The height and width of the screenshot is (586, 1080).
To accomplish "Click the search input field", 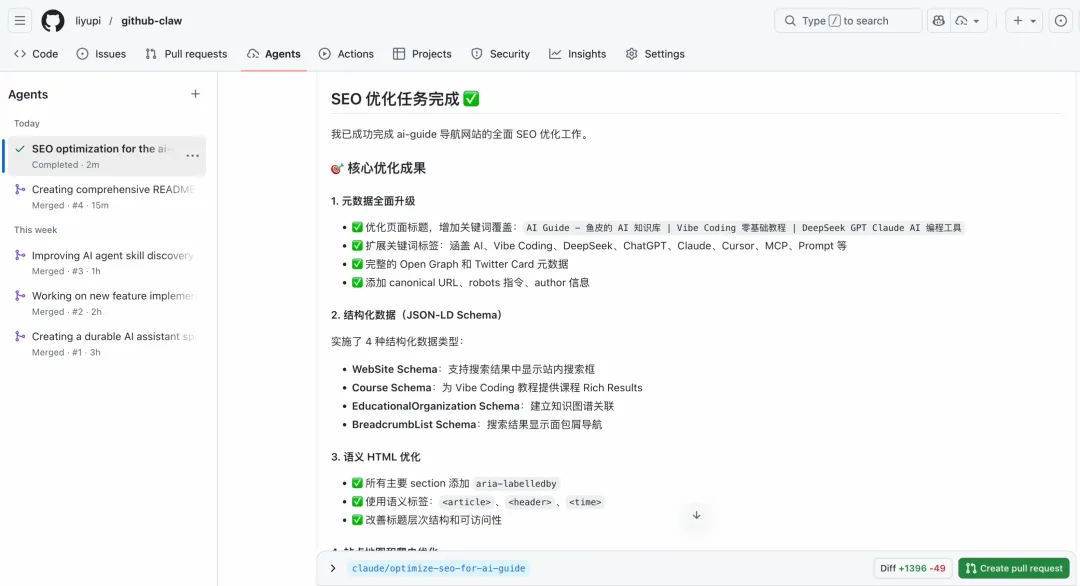I will (x=848, y=21).
